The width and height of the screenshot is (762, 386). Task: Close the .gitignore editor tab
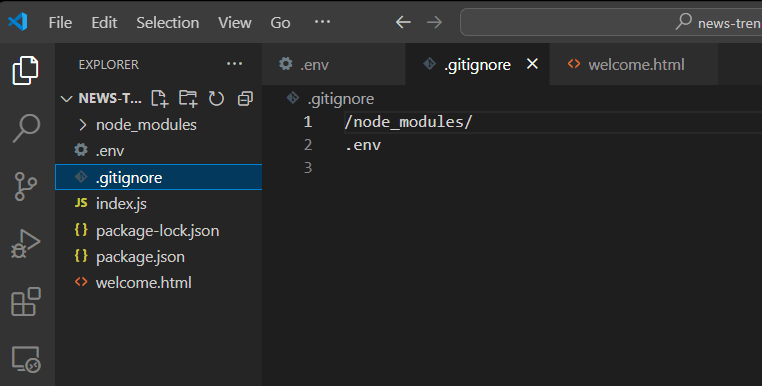[x=532, y=64]
